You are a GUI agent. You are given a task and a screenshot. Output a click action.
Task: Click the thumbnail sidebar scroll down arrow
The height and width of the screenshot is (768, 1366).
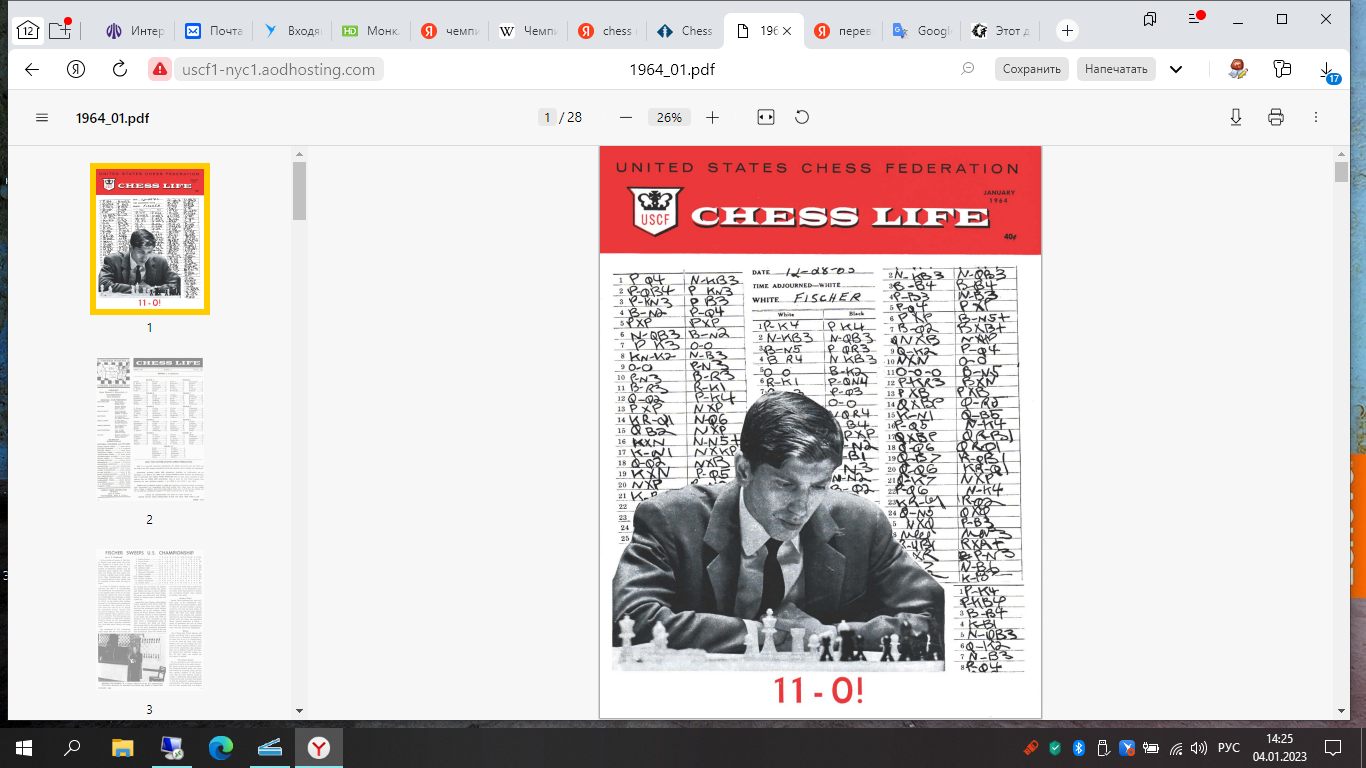tap(299, 711)
